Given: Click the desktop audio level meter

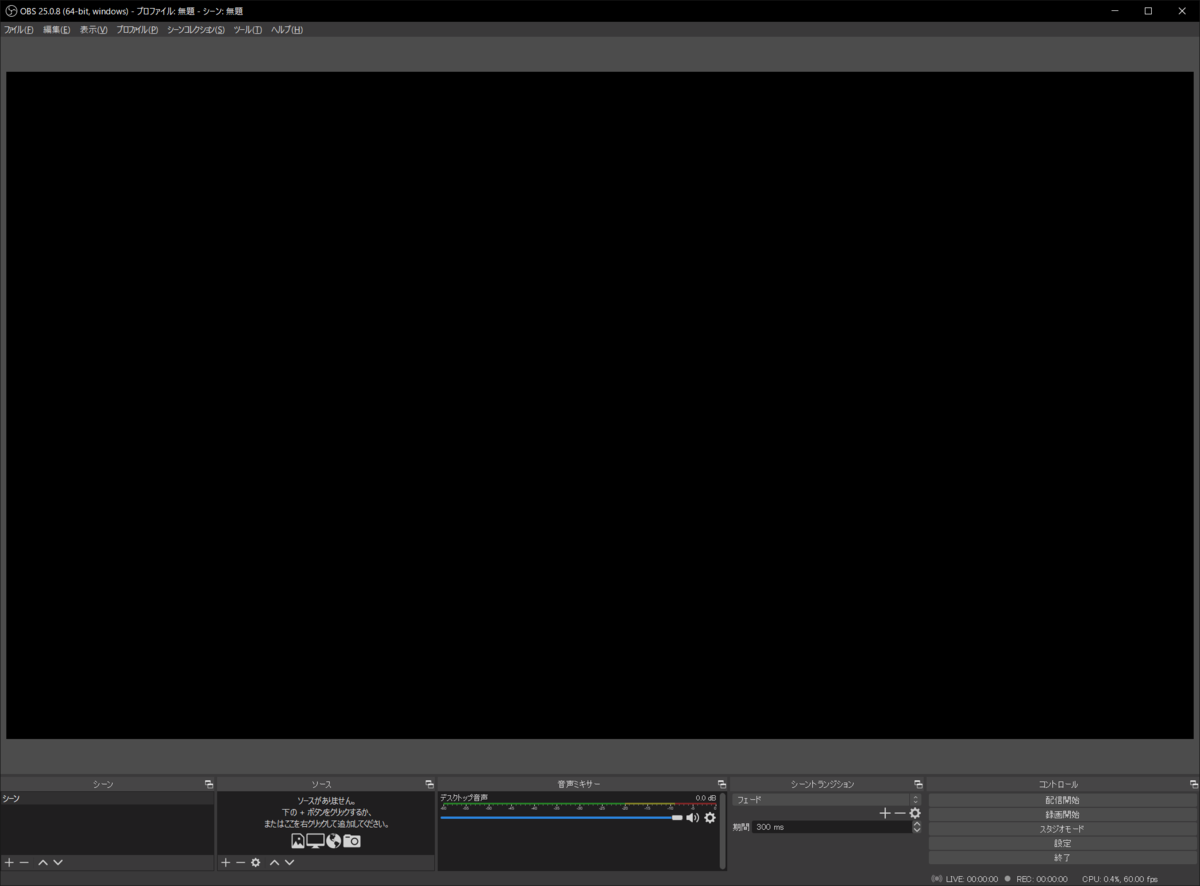Looking at the screenshot, I should coord(578,805).
